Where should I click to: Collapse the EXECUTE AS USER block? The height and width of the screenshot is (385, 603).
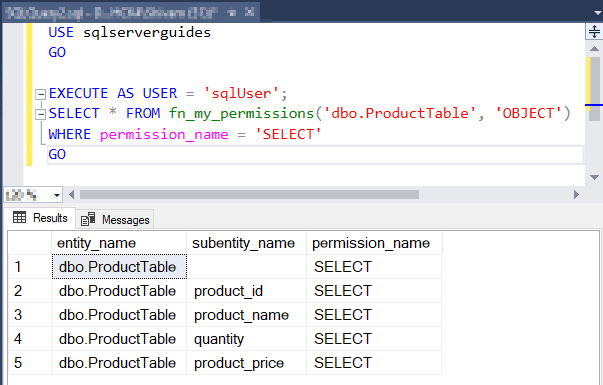(x=40, y=94)
